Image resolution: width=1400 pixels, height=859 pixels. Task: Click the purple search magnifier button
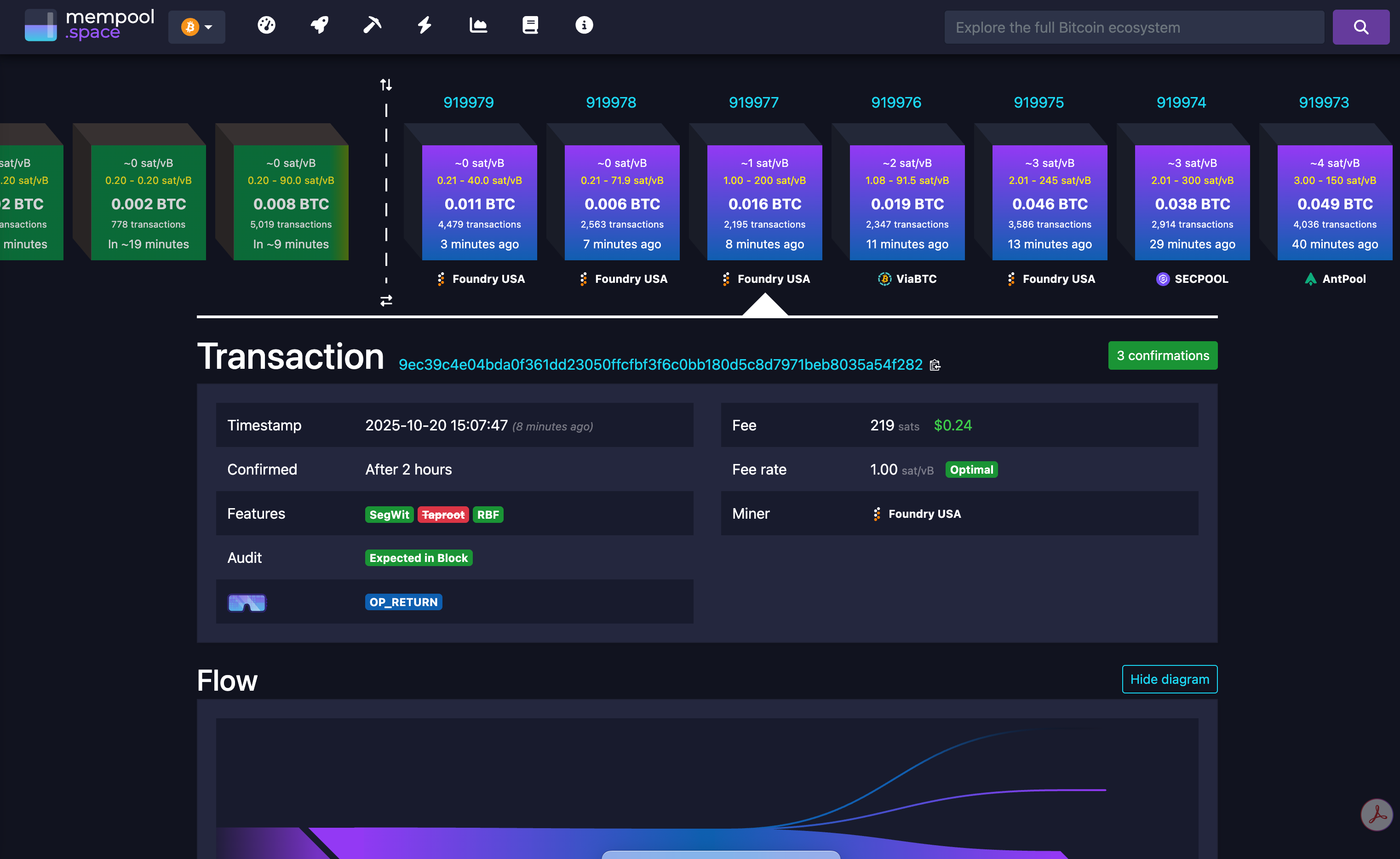click(1360, 27)
